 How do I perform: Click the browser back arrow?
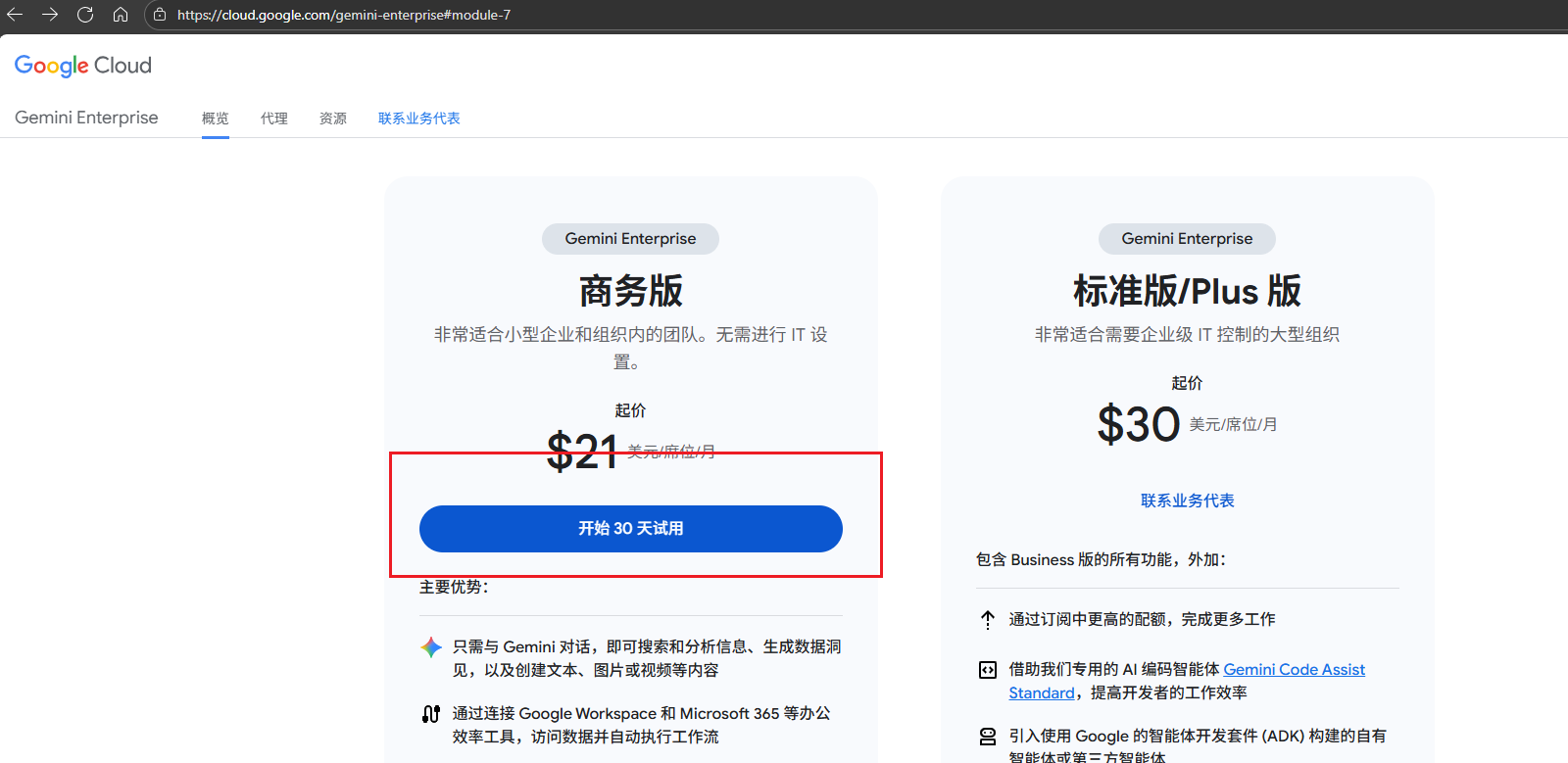tap(15, 15)
